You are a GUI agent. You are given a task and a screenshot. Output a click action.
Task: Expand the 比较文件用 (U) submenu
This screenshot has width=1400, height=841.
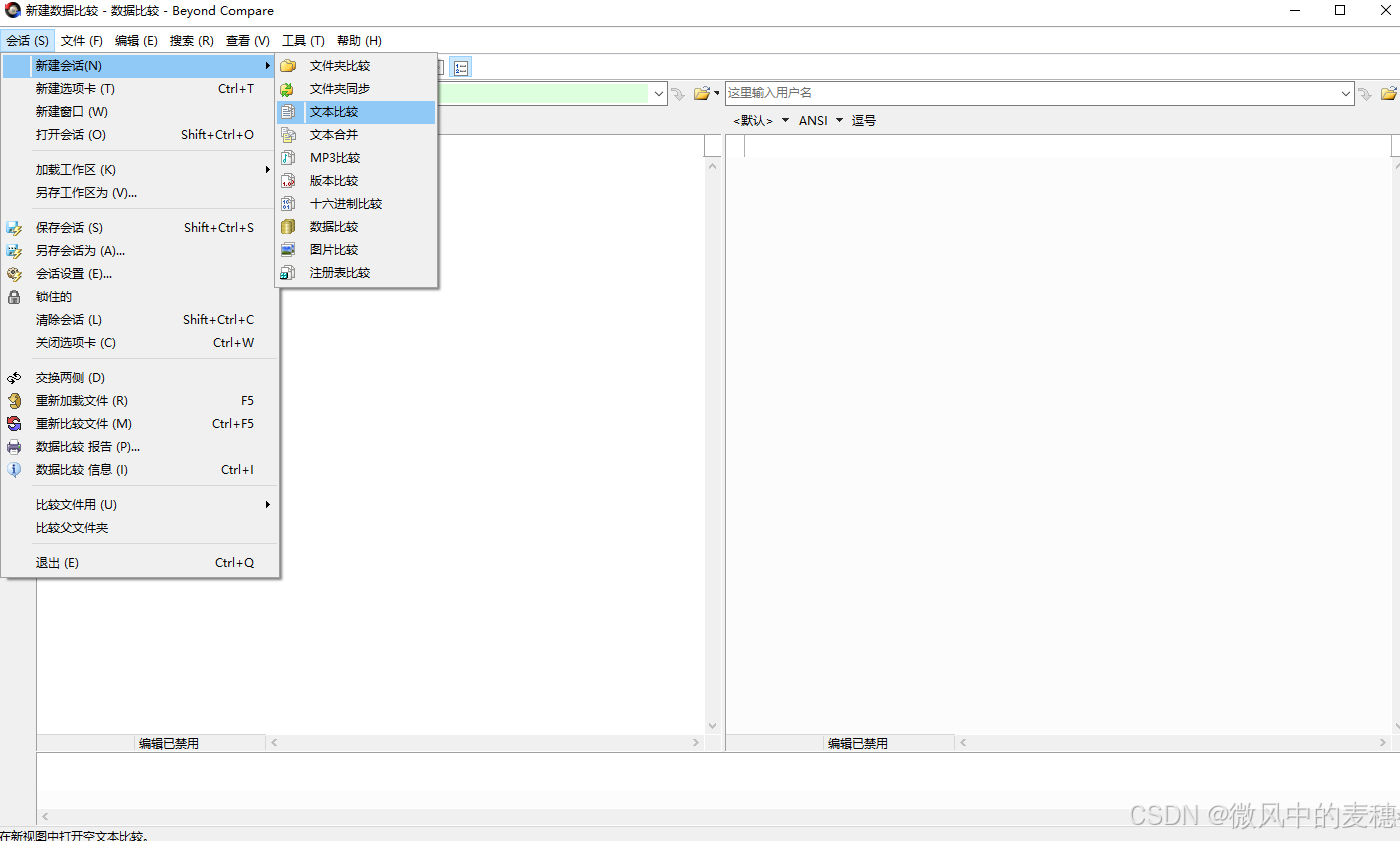(140, 505)
